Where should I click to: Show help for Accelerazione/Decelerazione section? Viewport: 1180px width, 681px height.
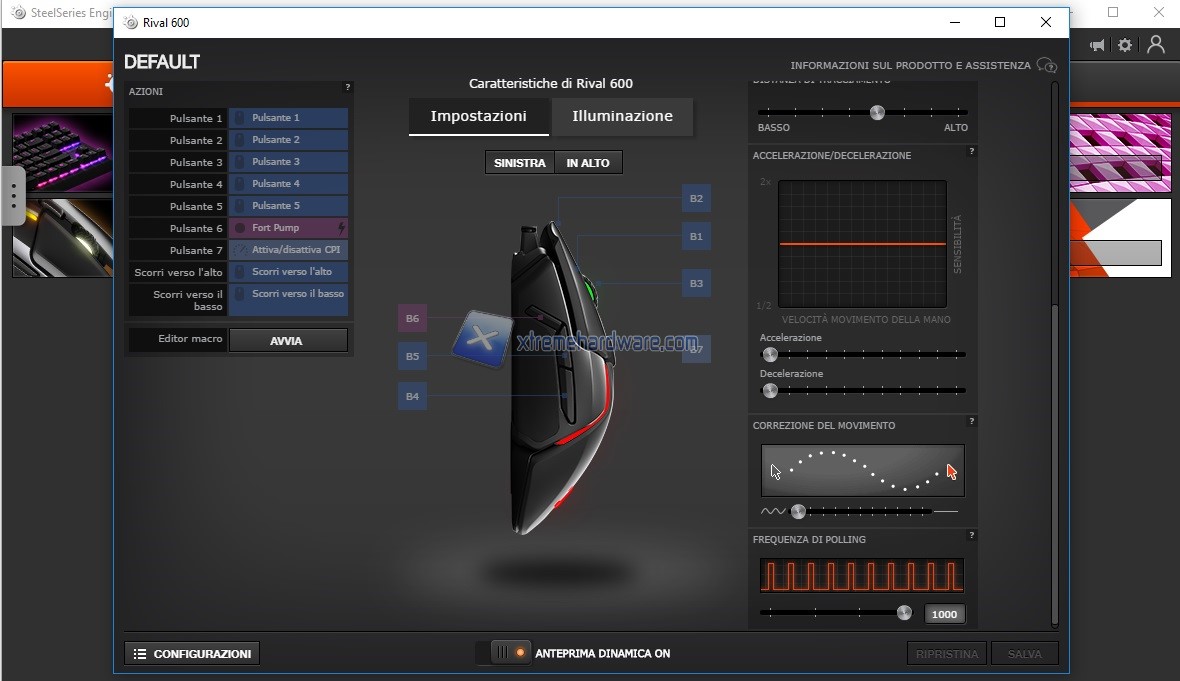pyautogui.click(x=971, y=152)
